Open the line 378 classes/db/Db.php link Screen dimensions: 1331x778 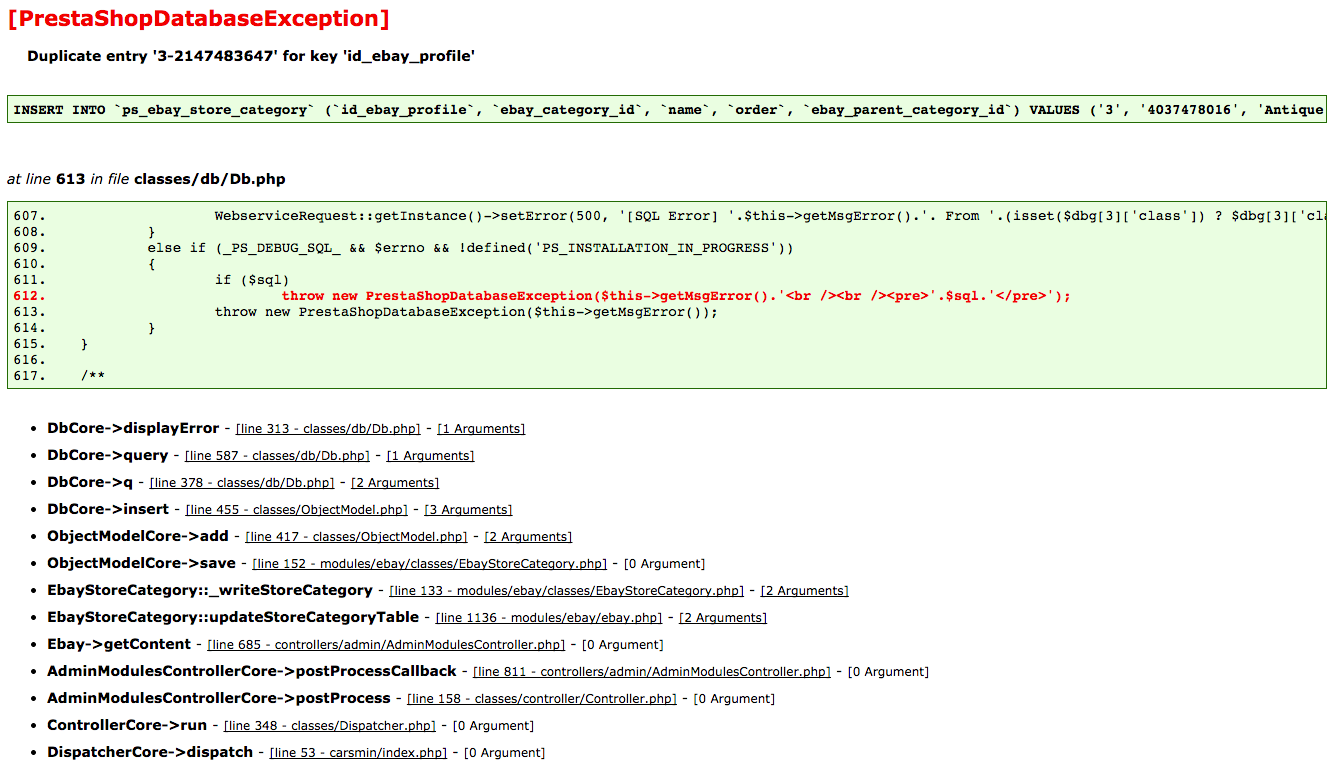click(x=242, y=483)
